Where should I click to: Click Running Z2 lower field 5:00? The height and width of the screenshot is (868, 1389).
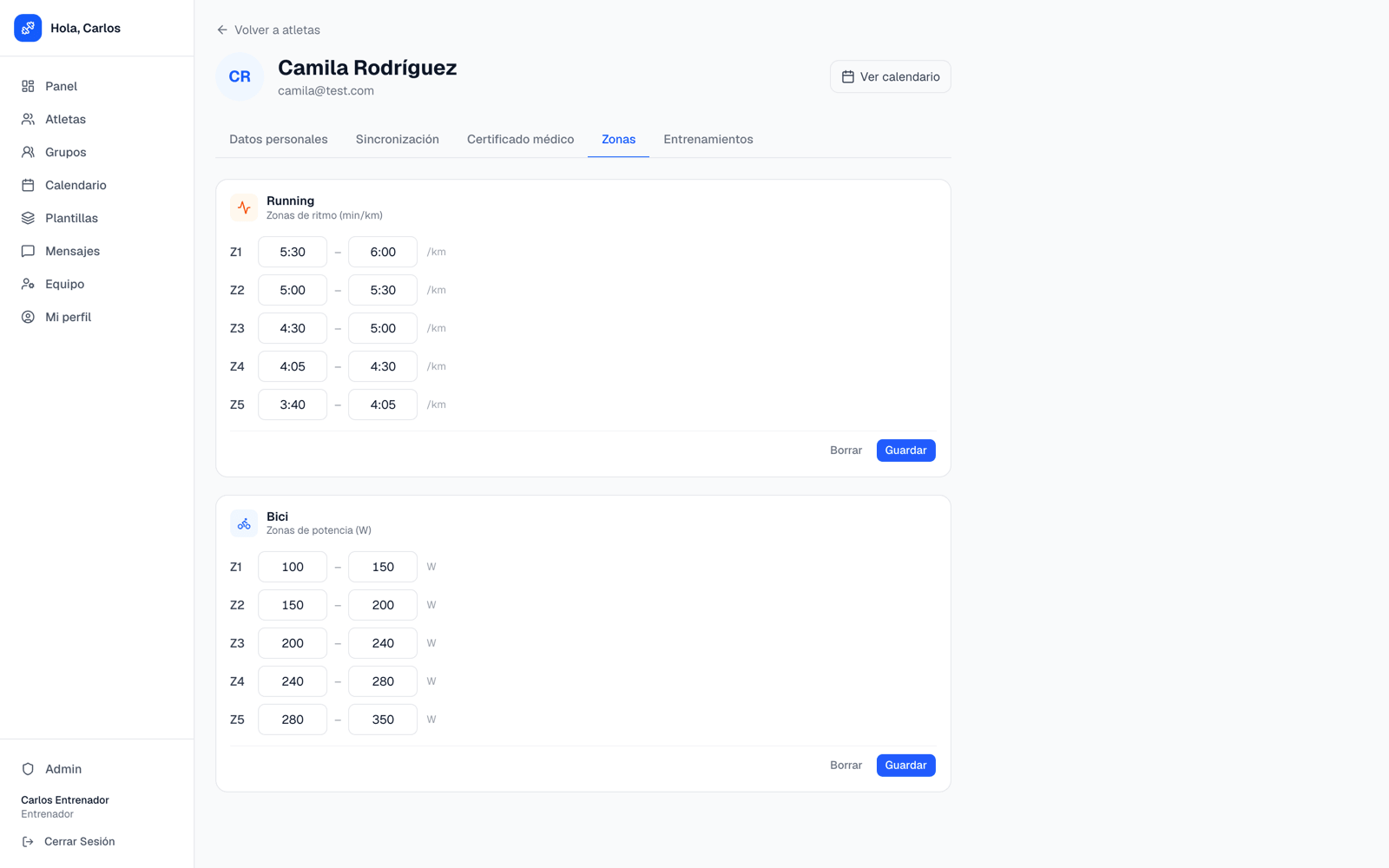pyautogui.click(x=293, y=290)
